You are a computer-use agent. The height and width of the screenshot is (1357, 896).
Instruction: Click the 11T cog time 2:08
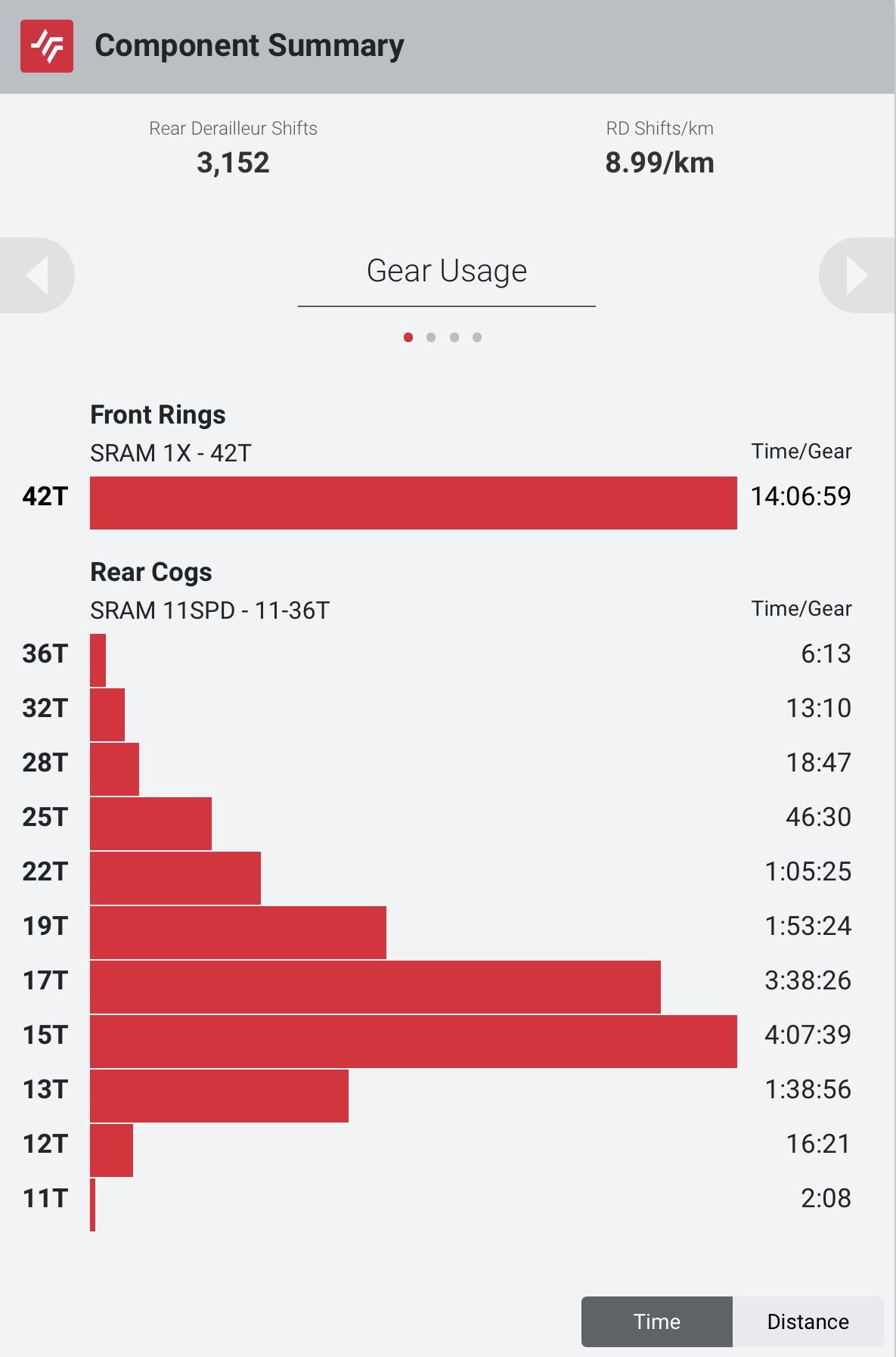coord(826,1198)
